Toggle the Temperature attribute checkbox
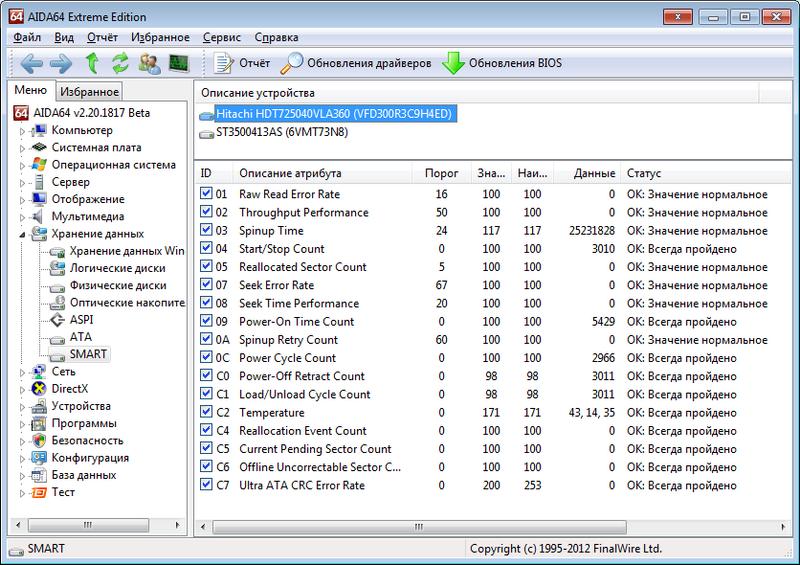 [206, 412]
